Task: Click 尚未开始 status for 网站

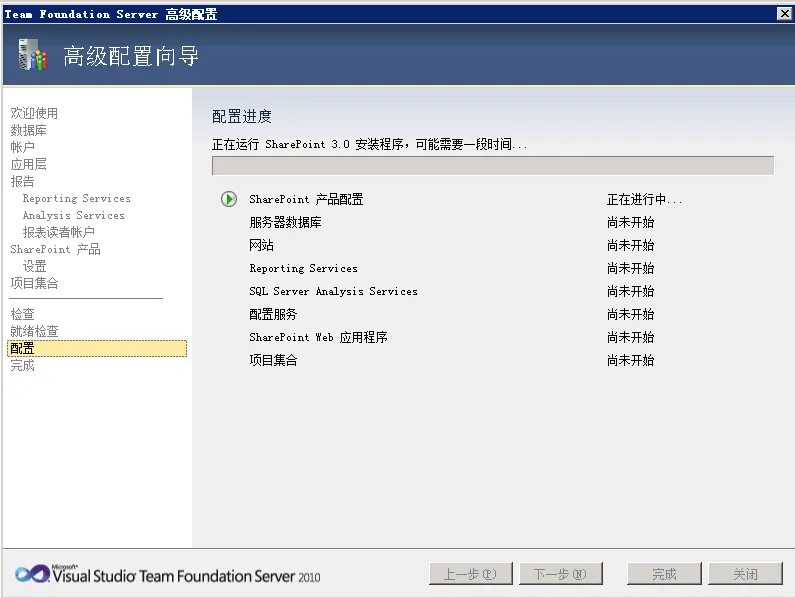Action: (630, 245)
